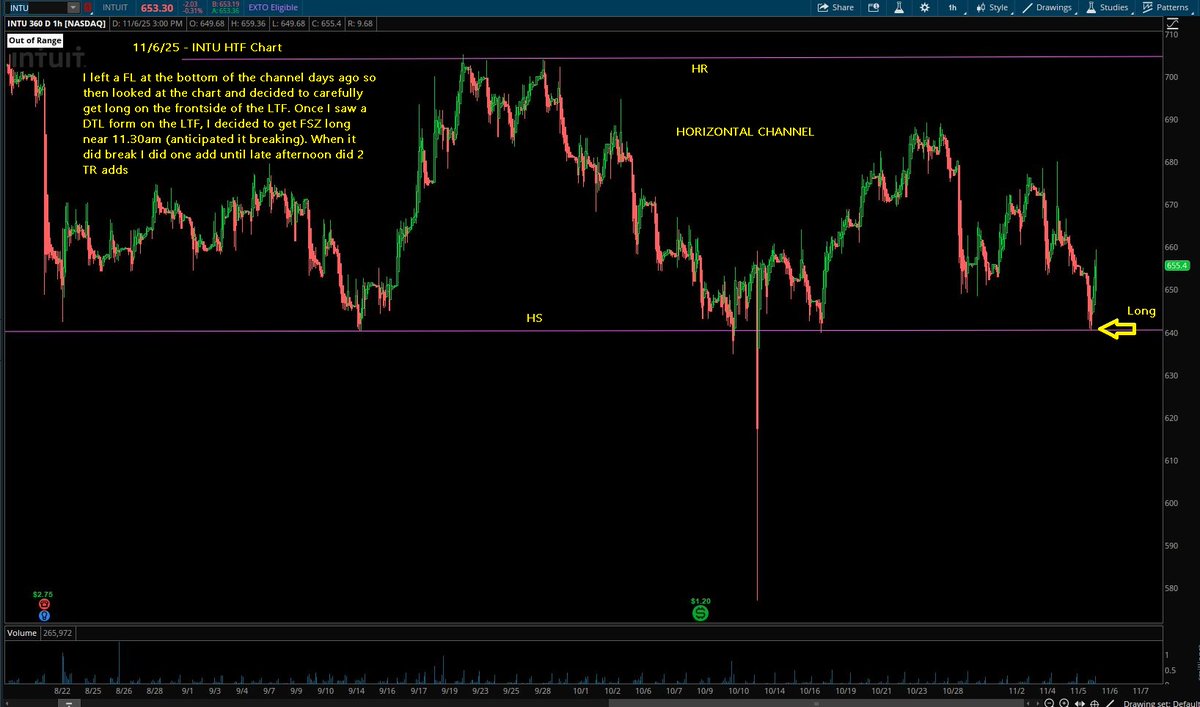Click the Long text annotation

1141,311
